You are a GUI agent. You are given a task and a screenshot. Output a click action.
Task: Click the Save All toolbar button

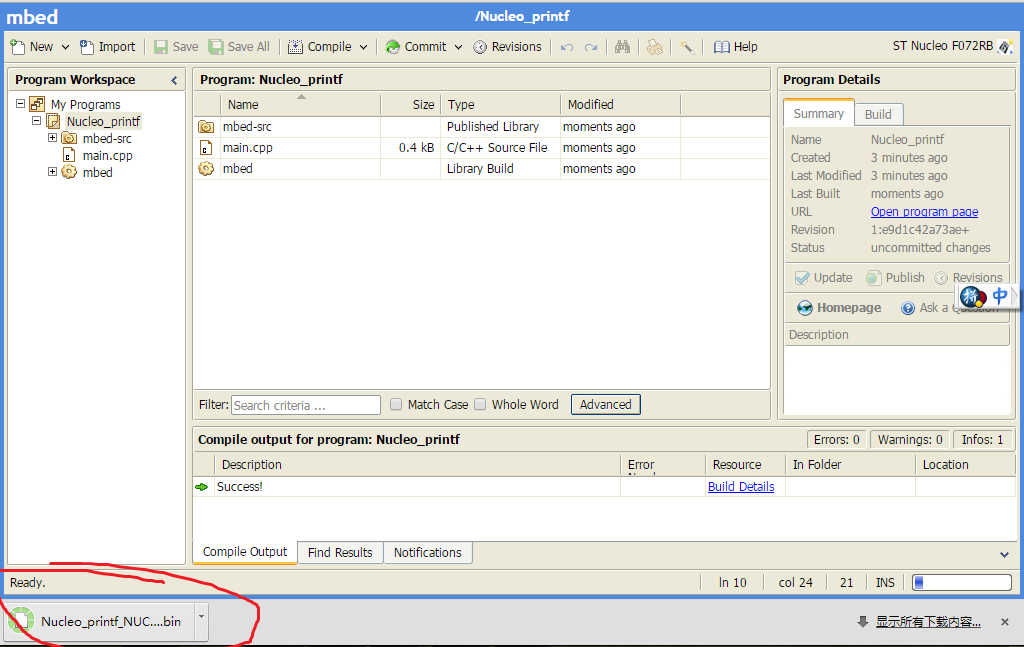239,47
